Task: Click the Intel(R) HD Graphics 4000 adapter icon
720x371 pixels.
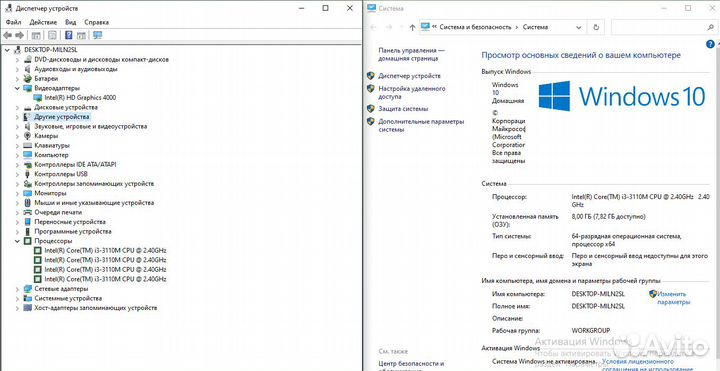Action: tap(38, 98)
